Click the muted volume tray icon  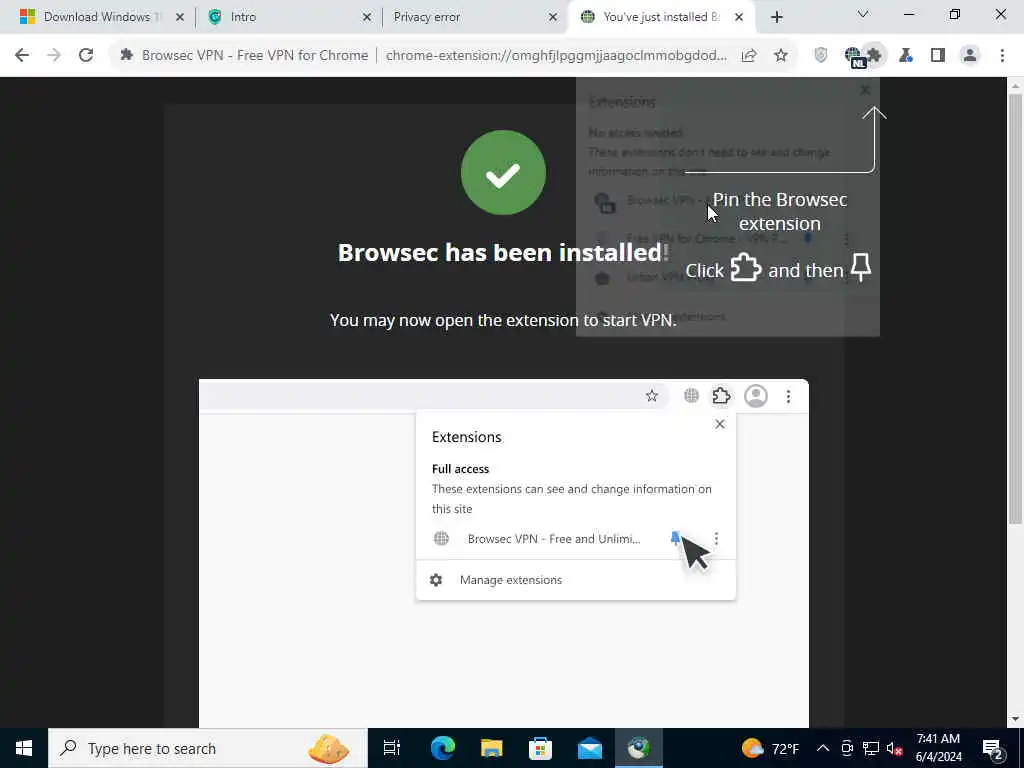[x=894, y=748]
